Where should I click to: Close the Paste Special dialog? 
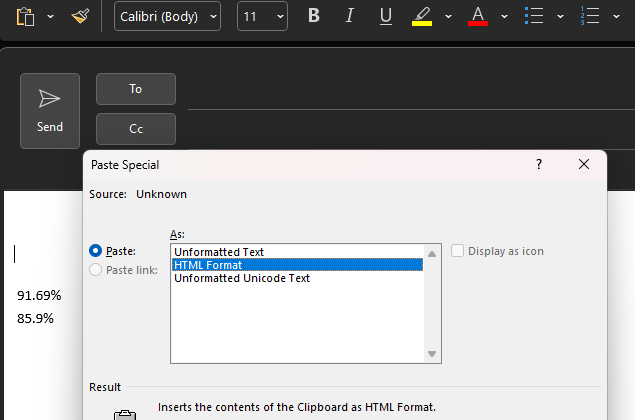click(x=584, y=164)
